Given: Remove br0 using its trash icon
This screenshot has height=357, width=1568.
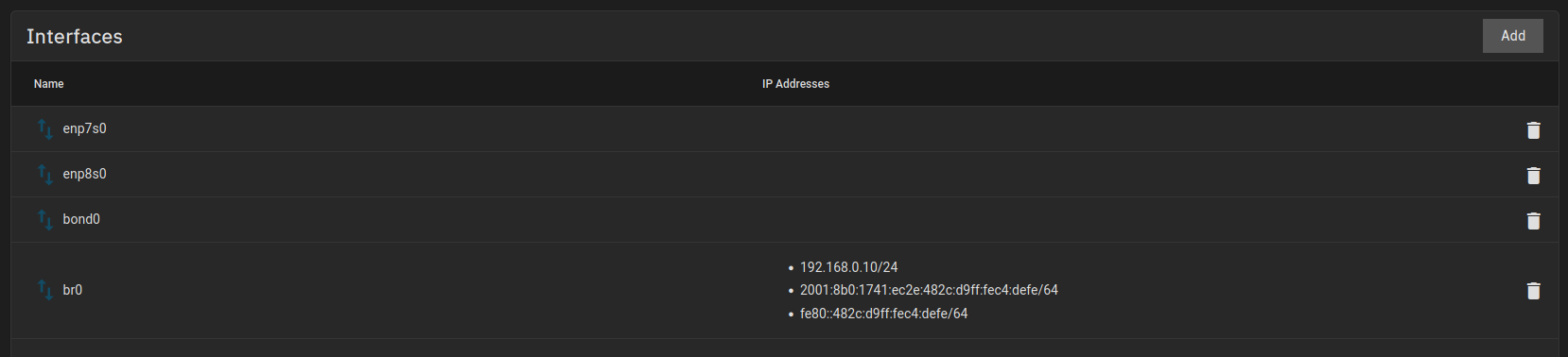Looking at the screenshot, I should (x=1533, y=290).
